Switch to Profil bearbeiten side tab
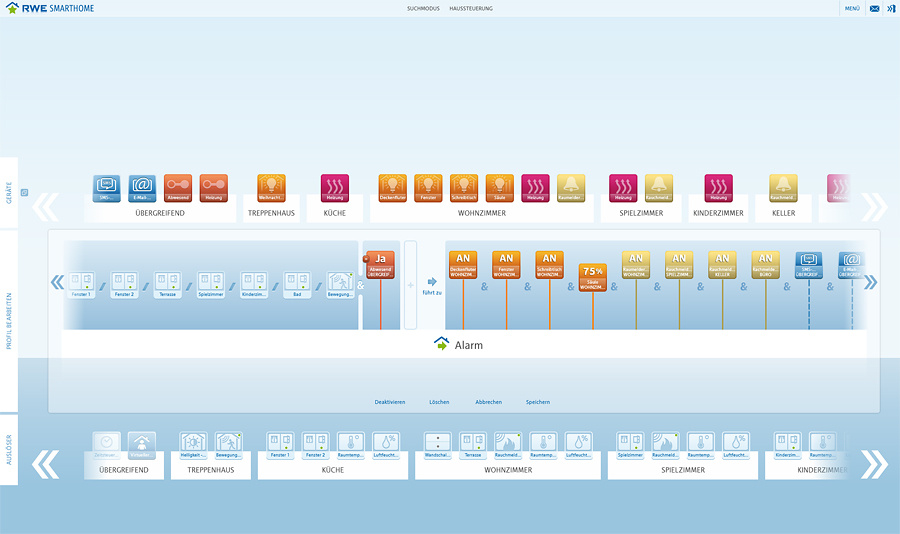Viewport: 900px width, 534px height. click(9, 321)
